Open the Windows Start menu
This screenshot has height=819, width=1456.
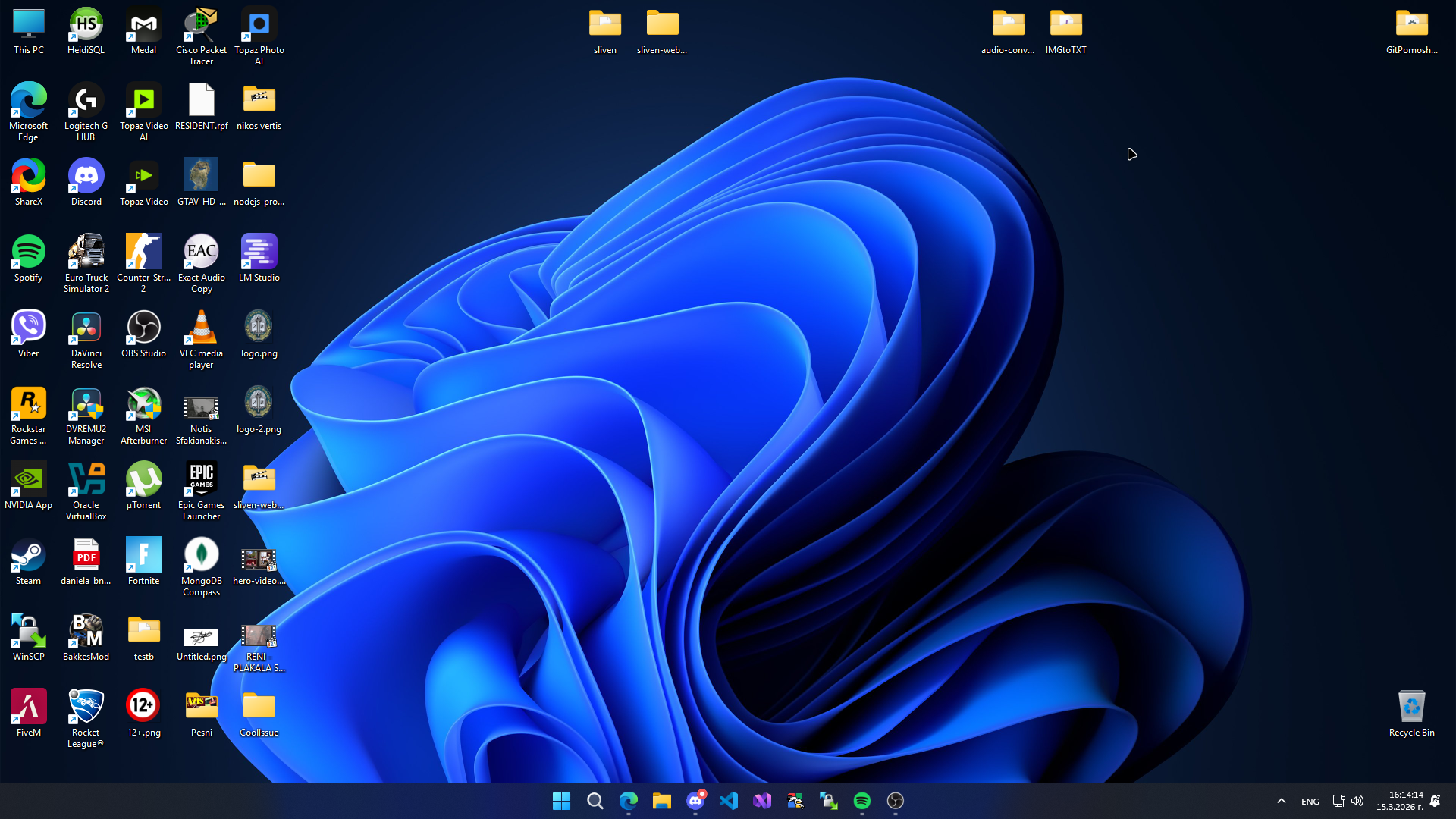pyautogui.click(x=562, y=801)
